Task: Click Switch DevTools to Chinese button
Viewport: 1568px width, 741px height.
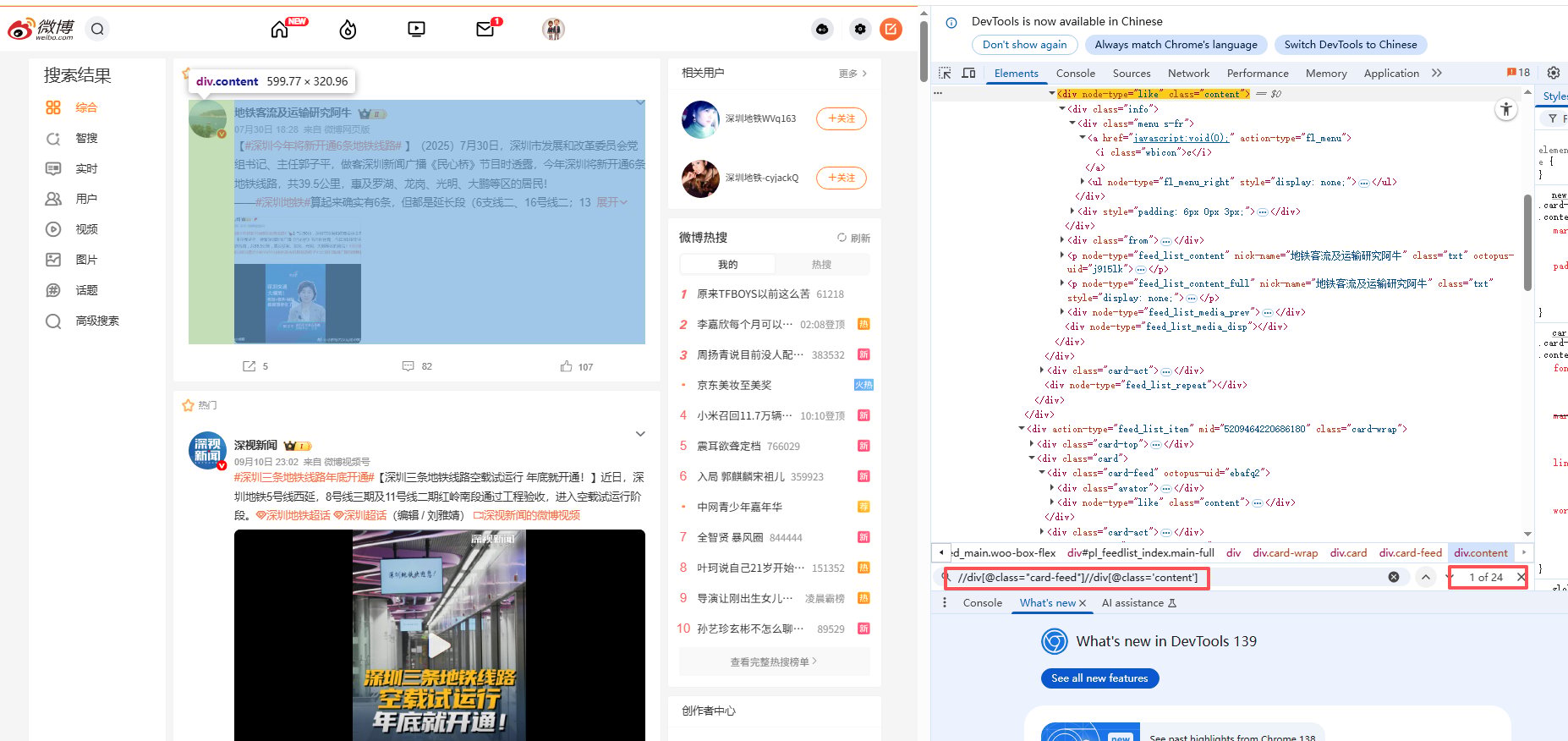Action: [1351, 45]
